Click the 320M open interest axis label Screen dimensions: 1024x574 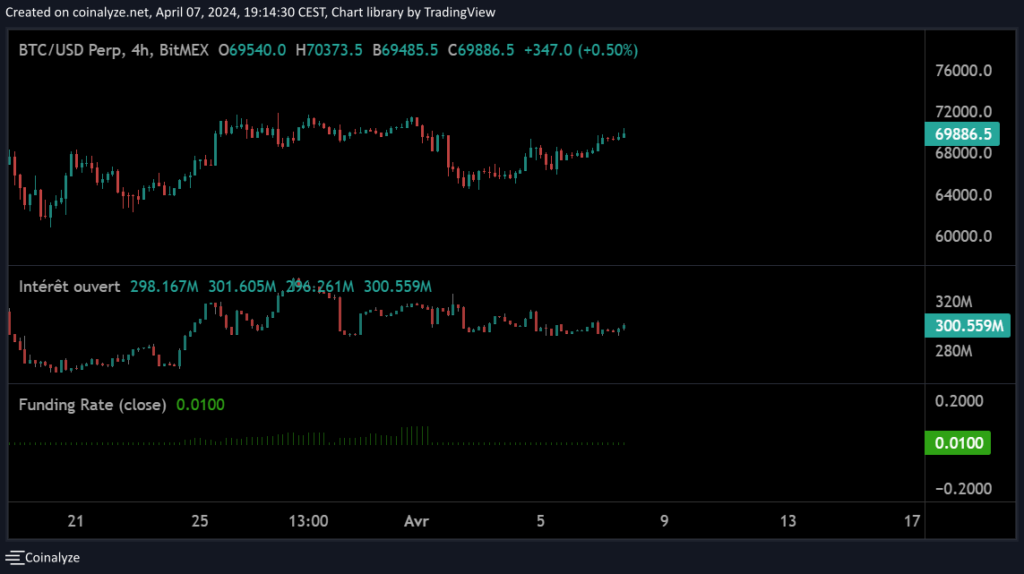[953, 301]
